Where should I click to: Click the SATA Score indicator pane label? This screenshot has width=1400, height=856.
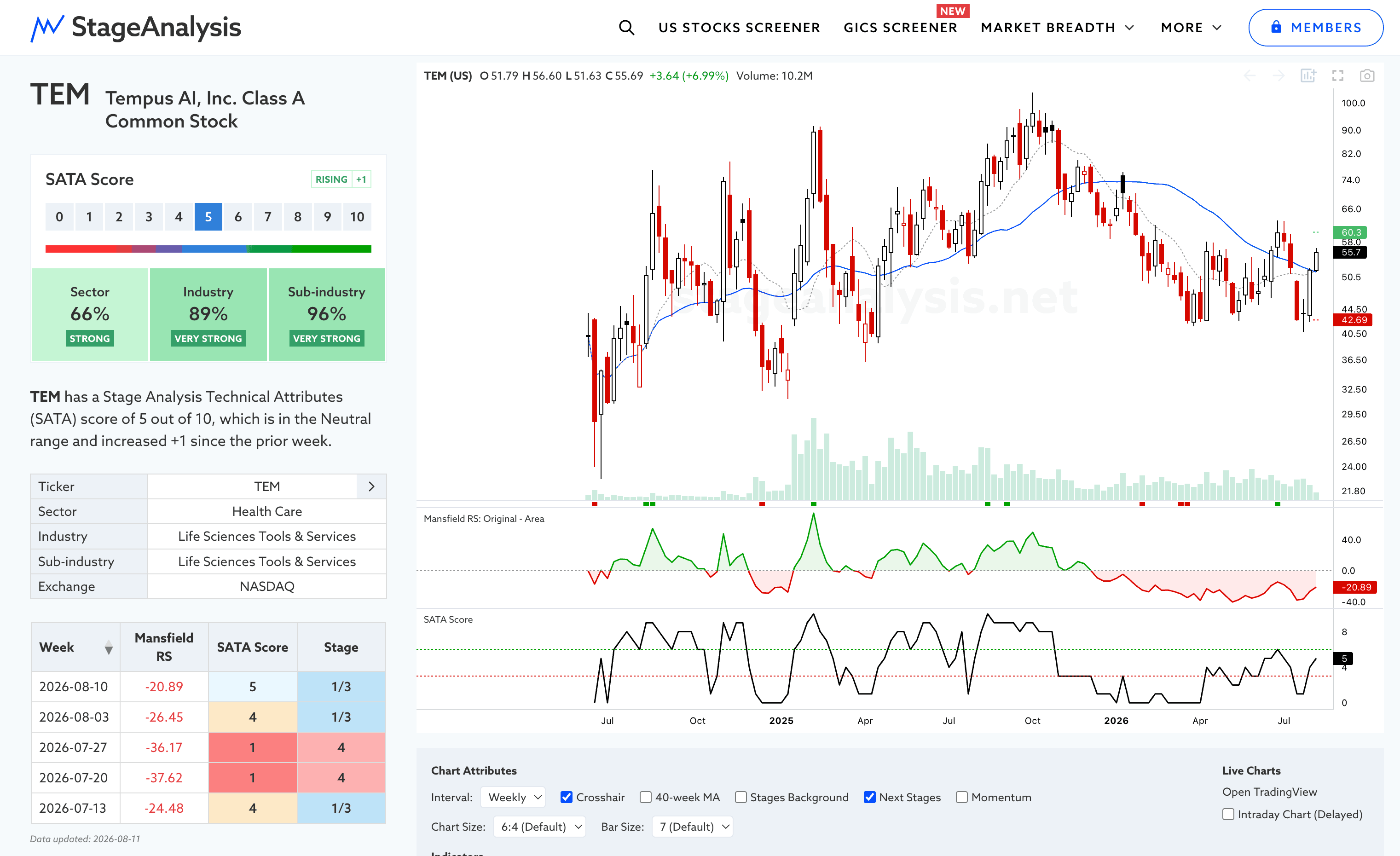[x=448, y=620]
